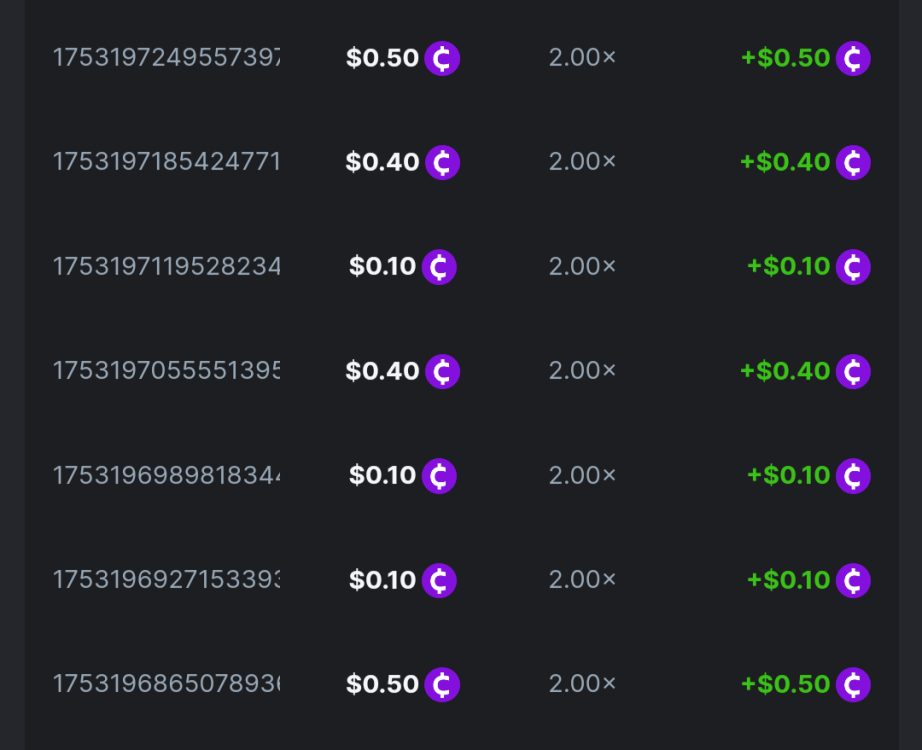
Task: Click coin icon beside $0.10 bet in 1753196989 row
Action: [439, 475]
